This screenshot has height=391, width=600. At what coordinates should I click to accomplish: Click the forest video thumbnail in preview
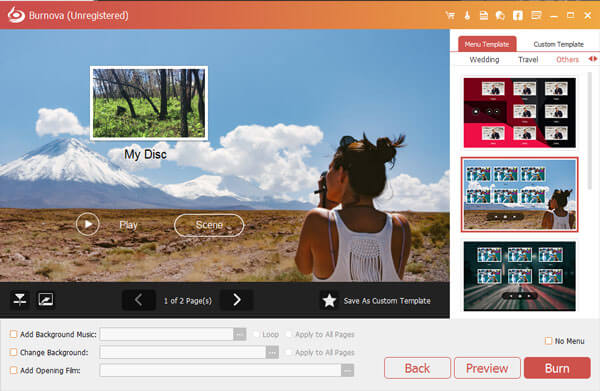pos(149,103)
